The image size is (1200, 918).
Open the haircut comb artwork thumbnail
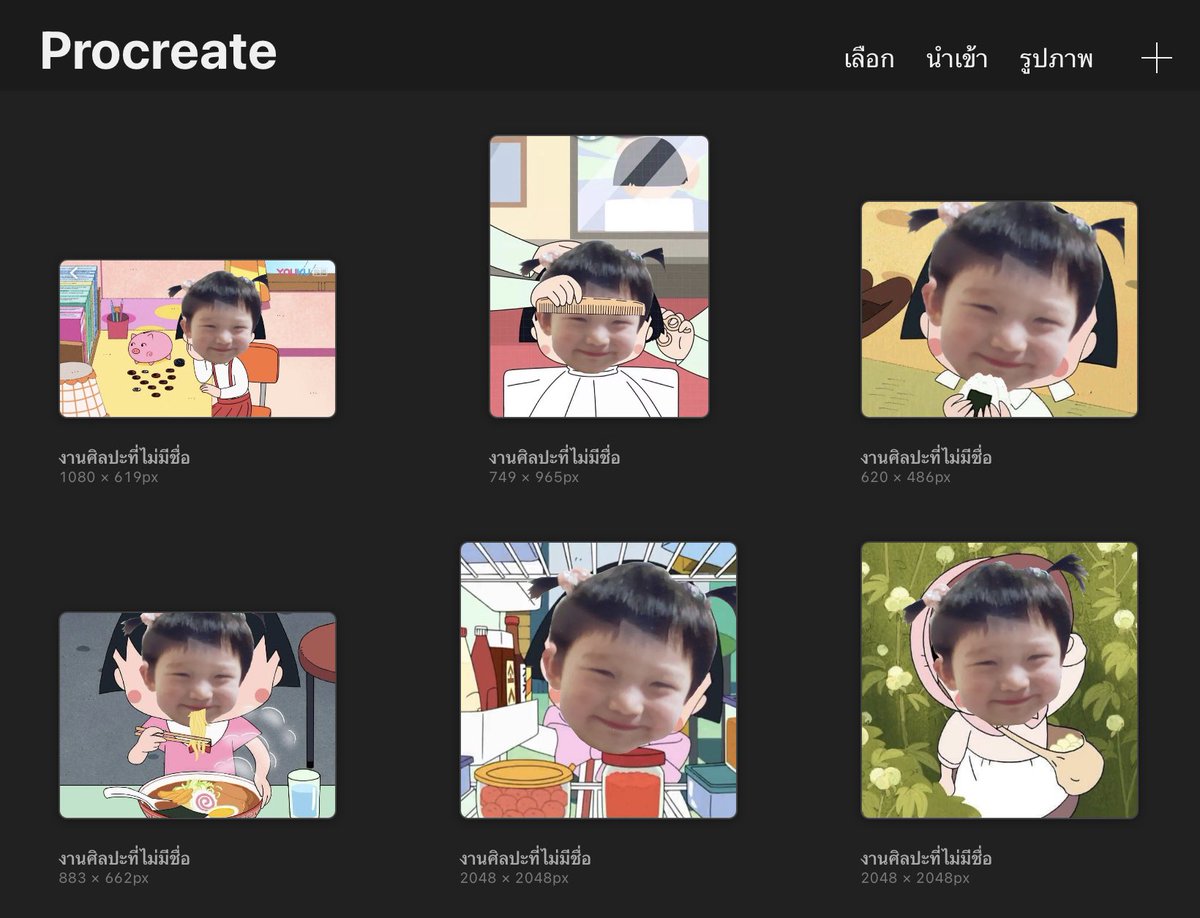click(599, 276)
